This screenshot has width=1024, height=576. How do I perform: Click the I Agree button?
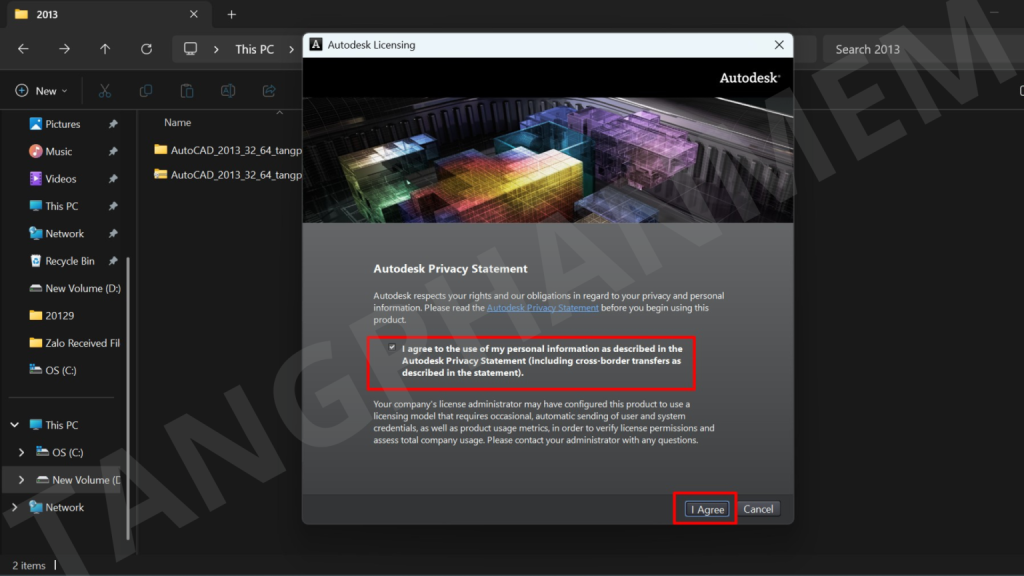point(707,509)
